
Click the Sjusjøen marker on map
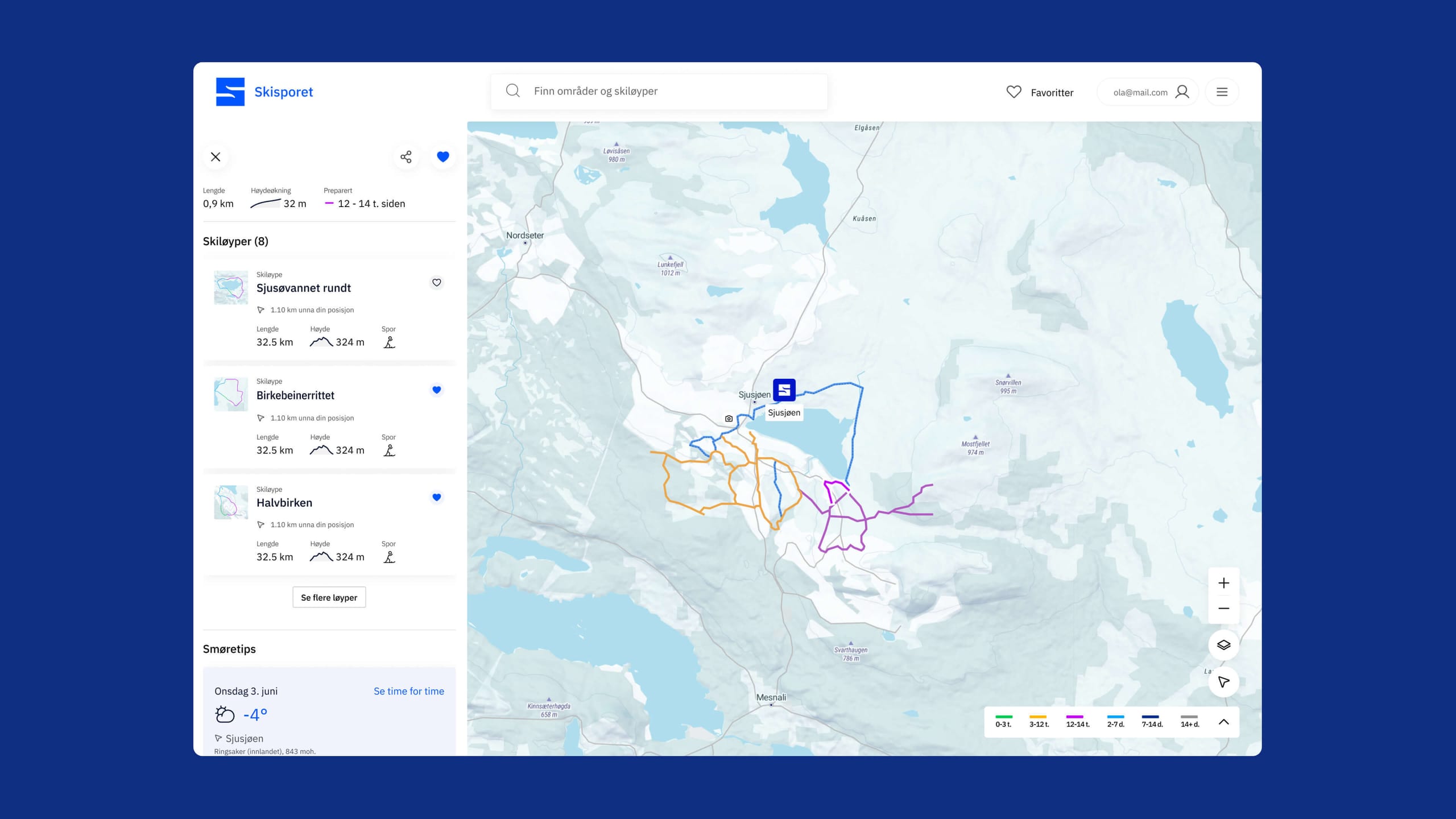point(784,390)
